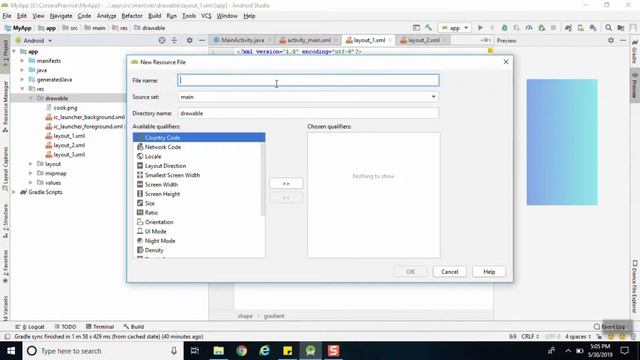Click the Help button in dialog
Viewport: 640px width, 360px height.
489,271
